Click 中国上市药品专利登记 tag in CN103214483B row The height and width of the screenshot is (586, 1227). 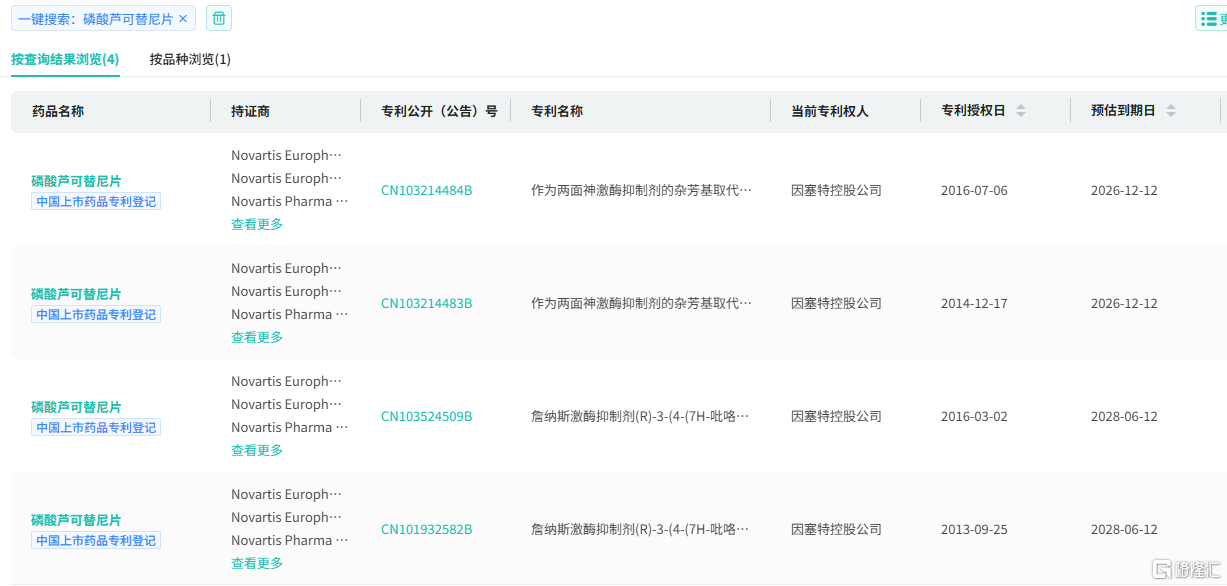pos(96,314)
